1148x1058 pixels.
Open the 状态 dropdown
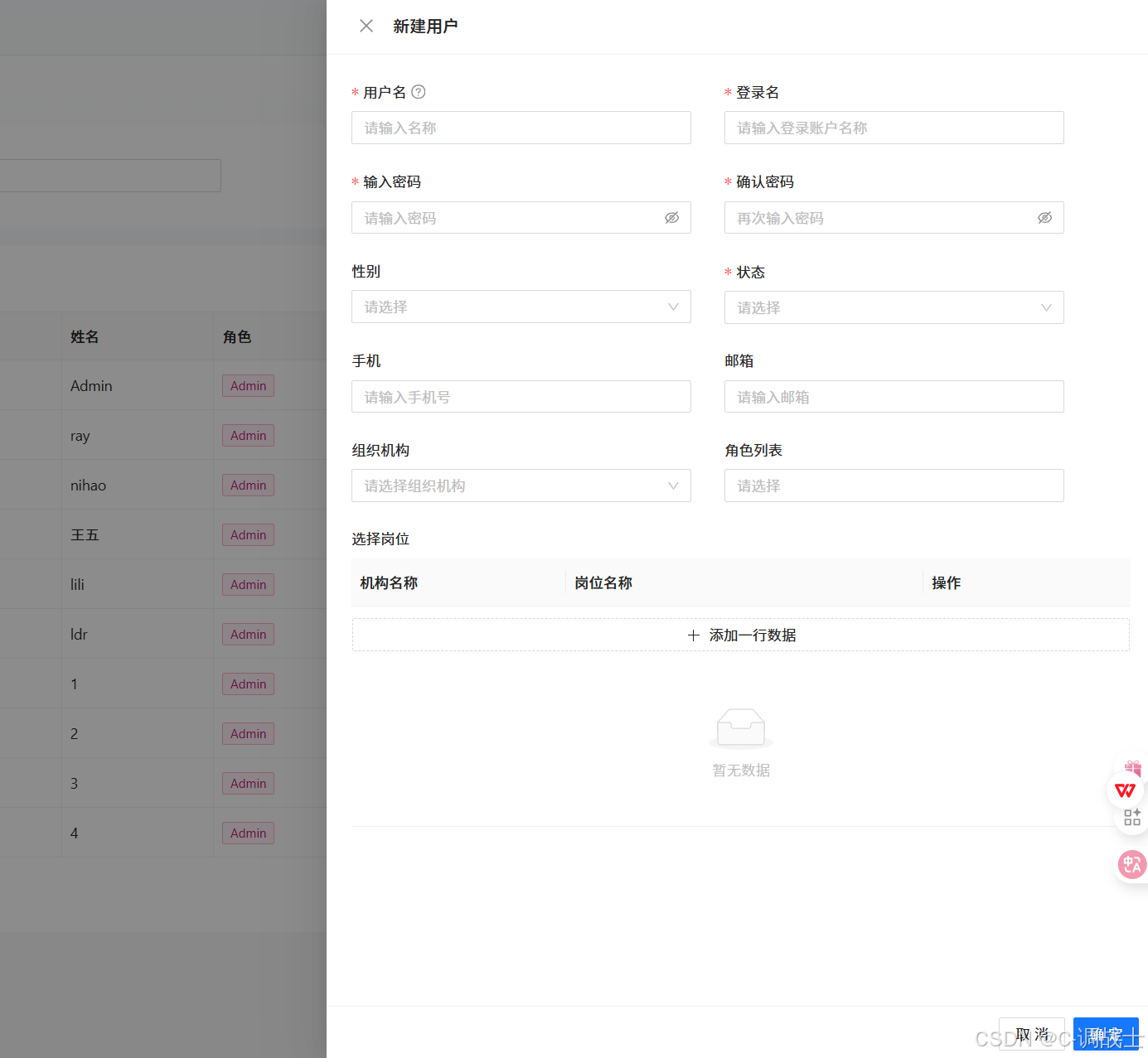pyautogui.click(x=894, y=307)
